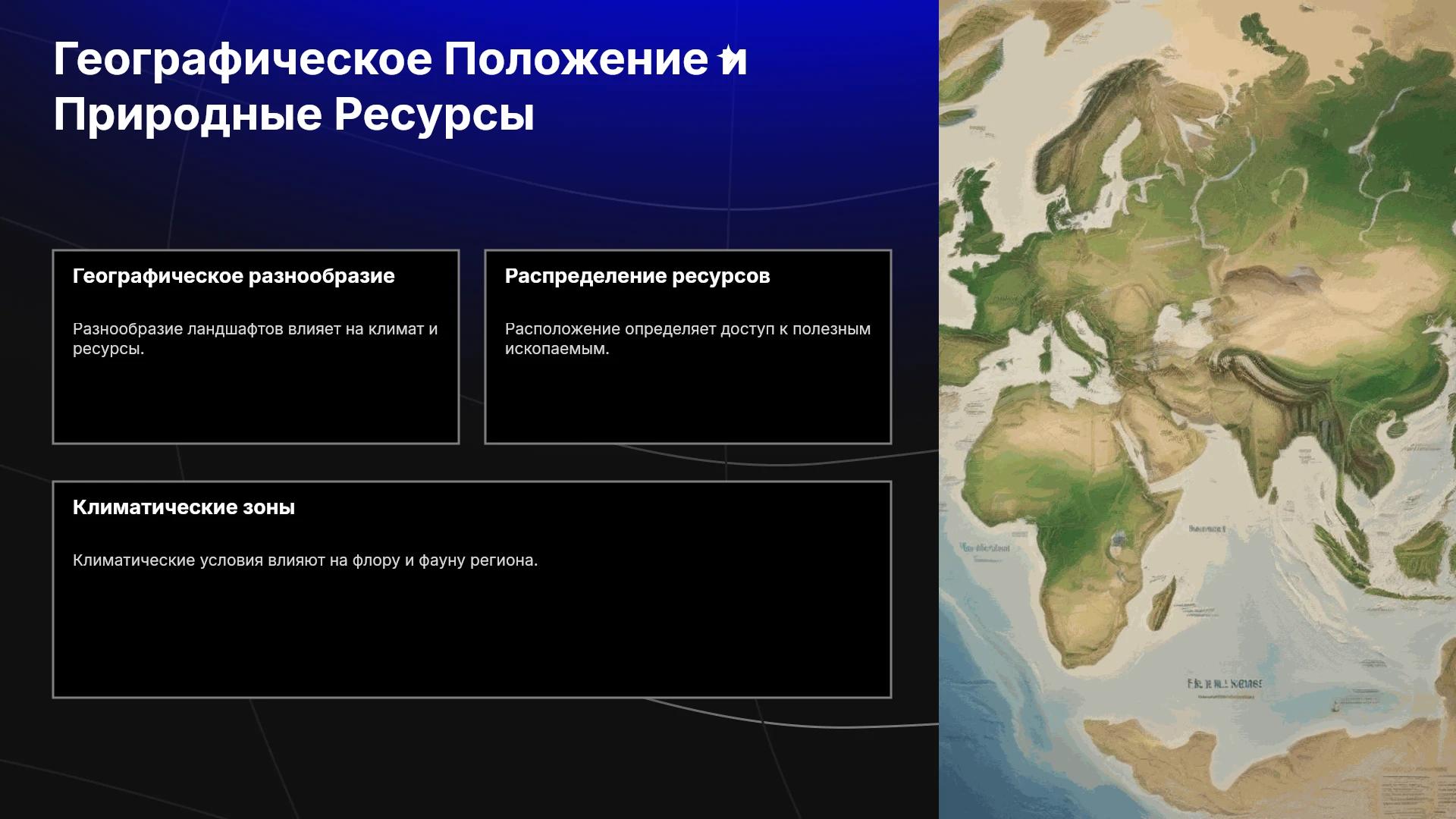
Task: Select text 'Расположение определяет доступ к полезным ископаемым'
Action: point(688,339)
